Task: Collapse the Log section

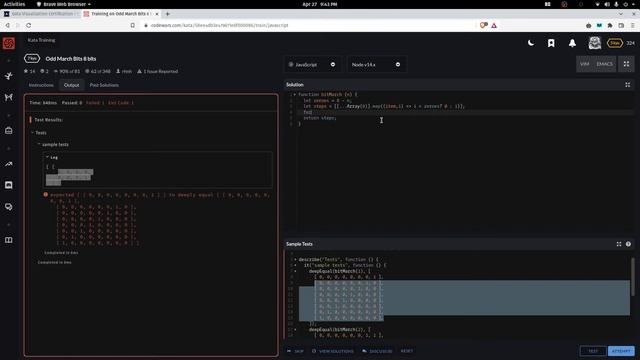Action: [x=51, y=157]
